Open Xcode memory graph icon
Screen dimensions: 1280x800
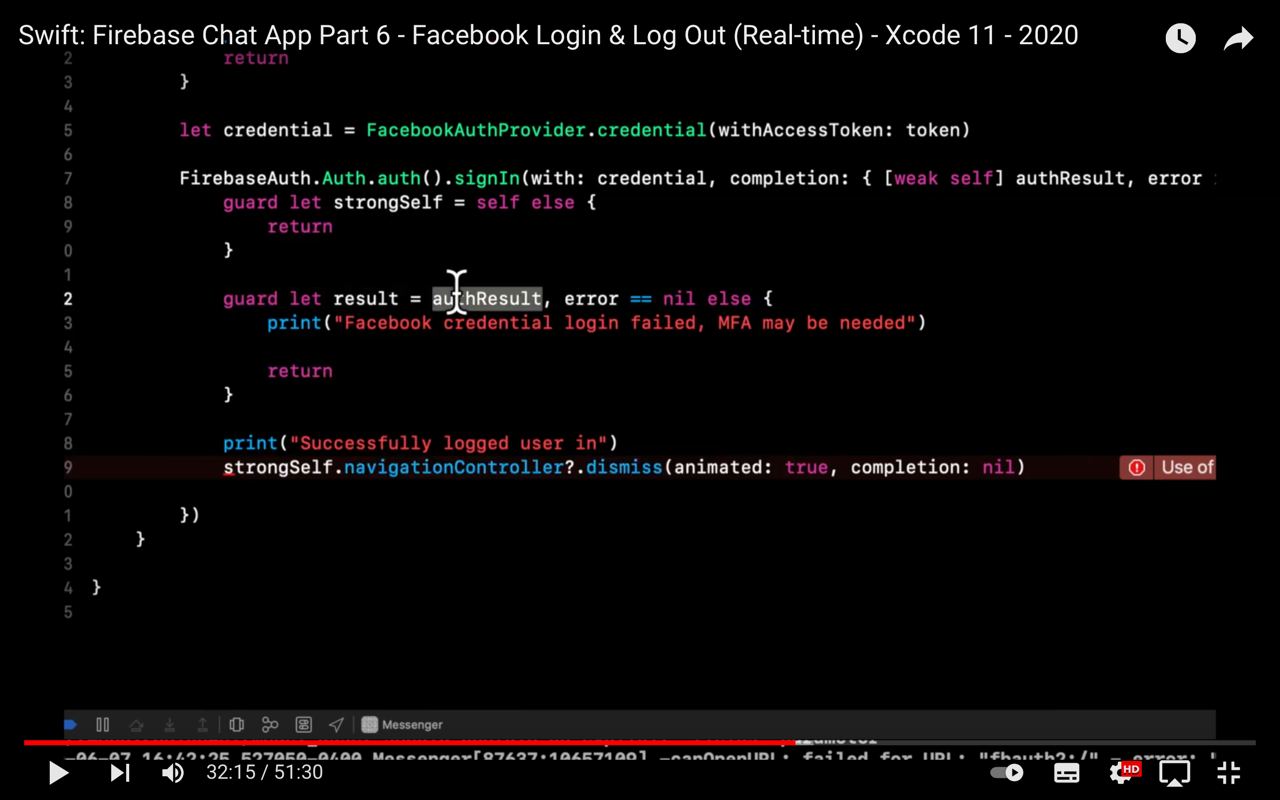pyautogui.click(x=270, y=725)
